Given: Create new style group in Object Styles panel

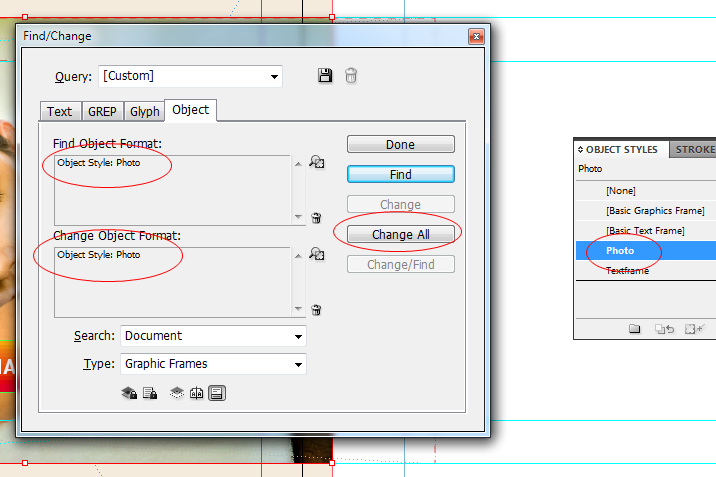Looking at the screenshot, I should click(x=634, y=329).
